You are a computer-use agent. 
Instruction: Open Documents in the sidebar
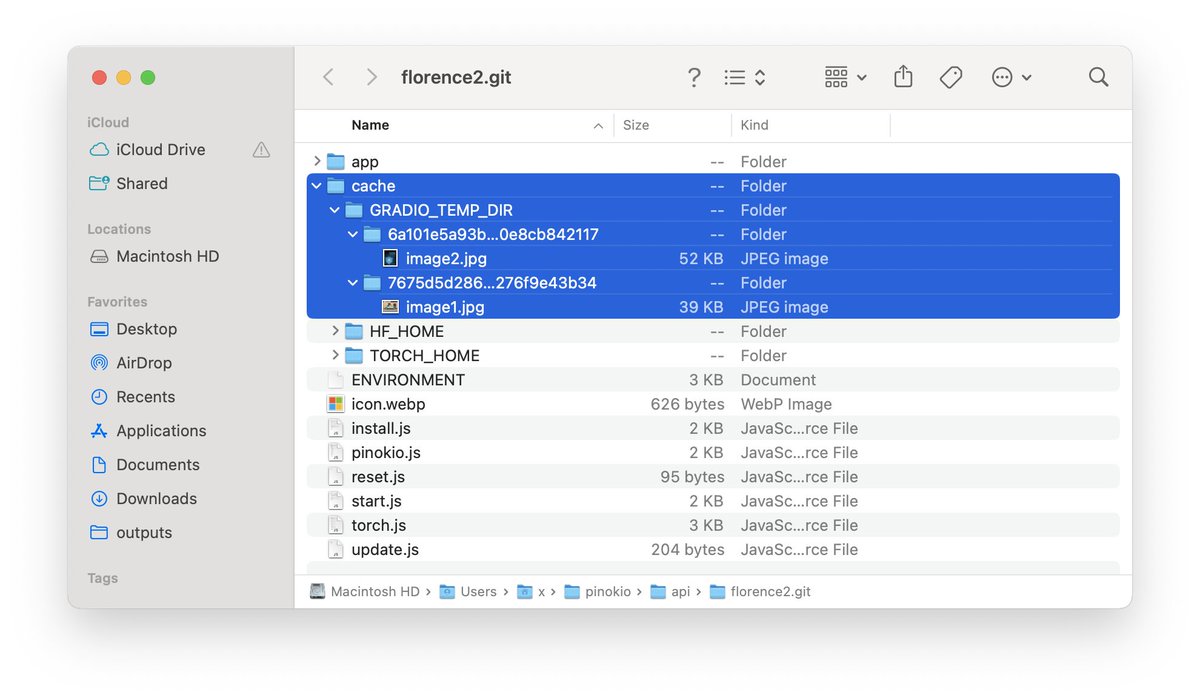click(x=157, y=465)
